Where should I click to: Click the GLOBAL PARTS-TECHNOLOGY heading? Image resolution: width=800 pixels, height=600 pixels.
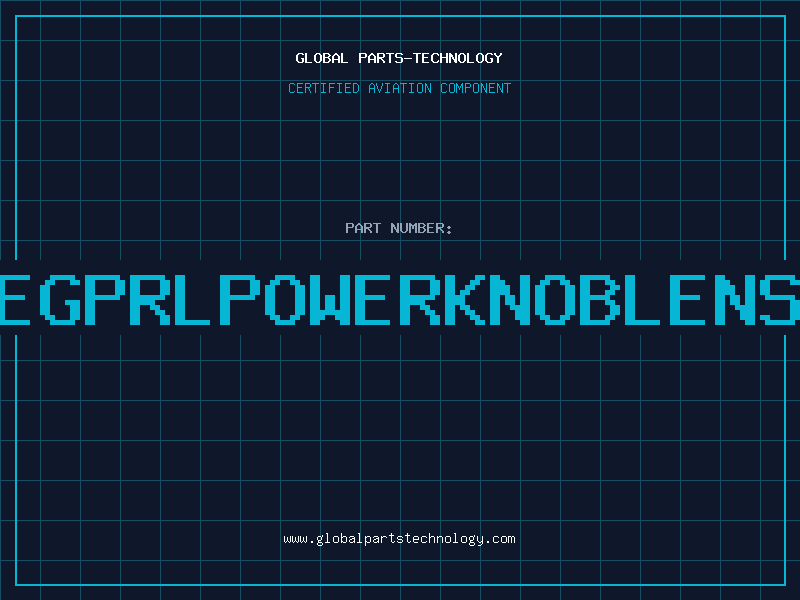(x=399, y=58)
